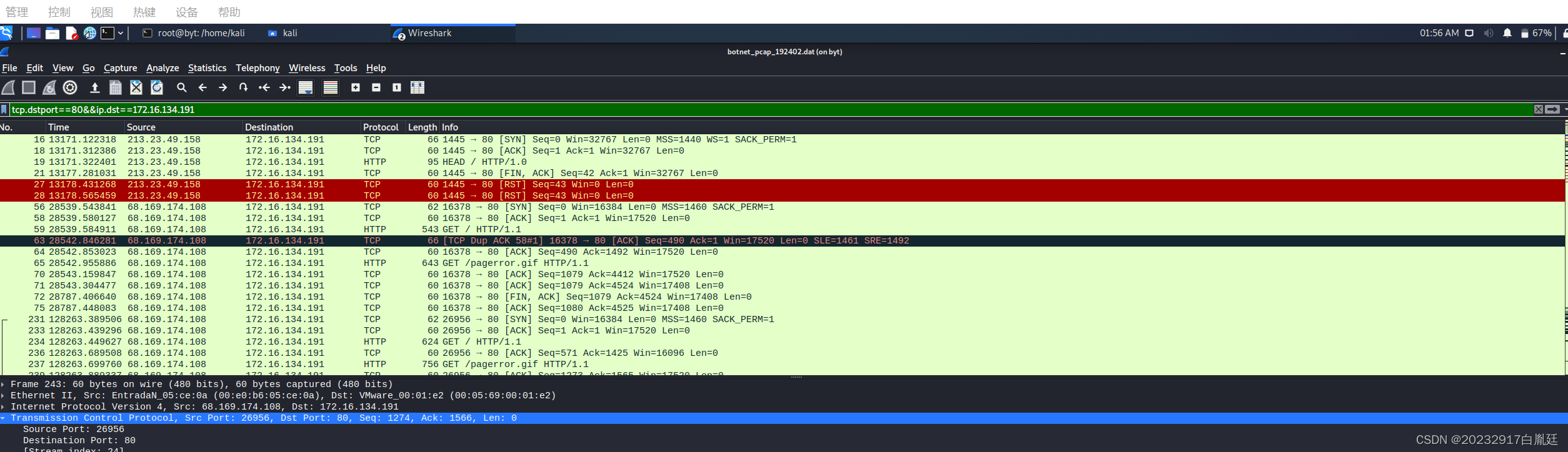1568x452 pixels.
Task: Select packet 19 HEAD / HTTP/1.0
Action: coord(782,162)
